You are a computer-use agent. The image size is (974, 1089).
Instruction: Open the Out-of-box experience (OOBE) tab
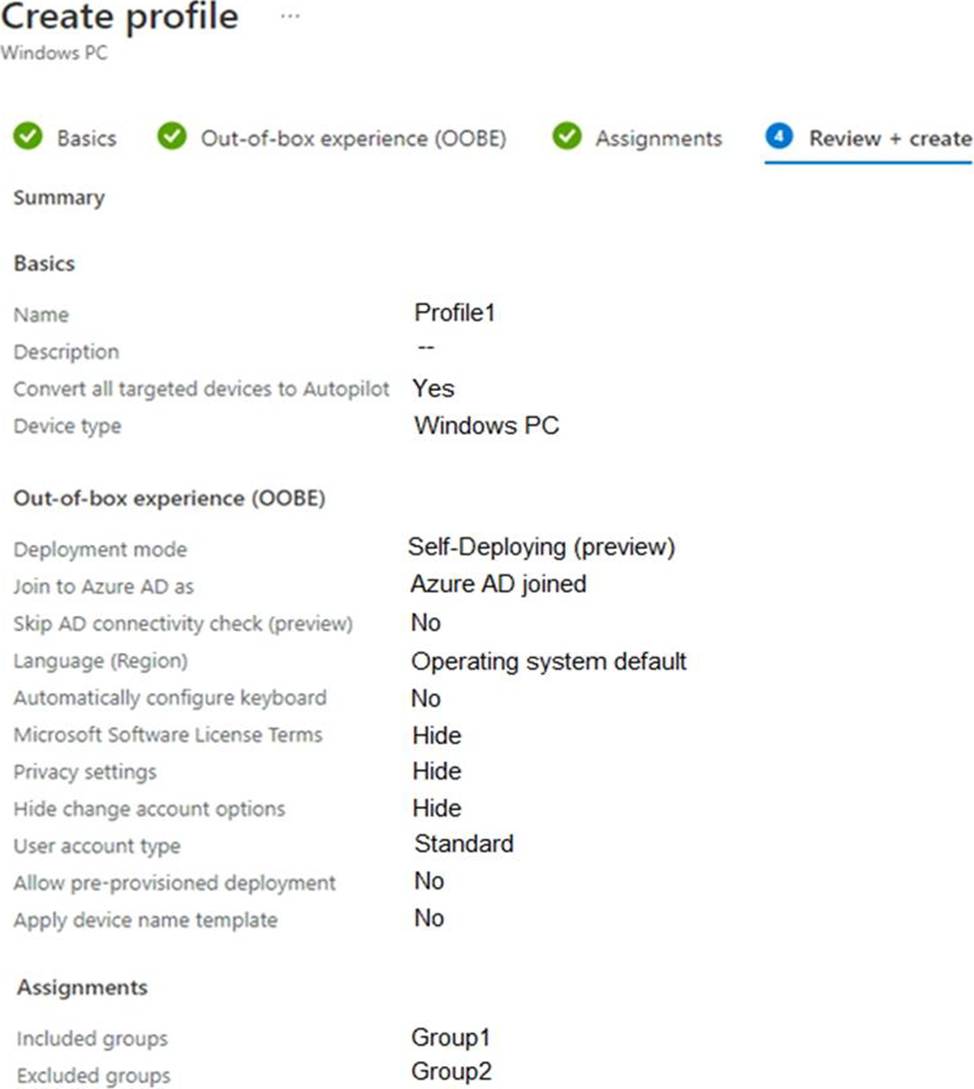tap(353, 138)
